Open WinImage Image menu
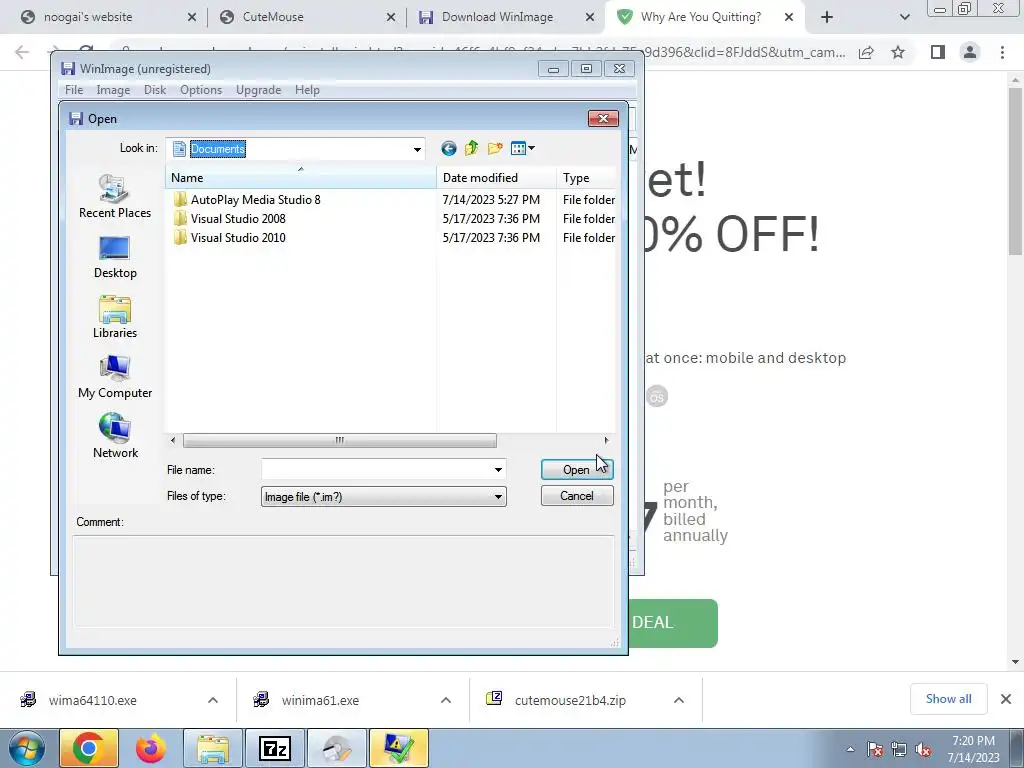 pyautogui.click(x=113, y=90)
